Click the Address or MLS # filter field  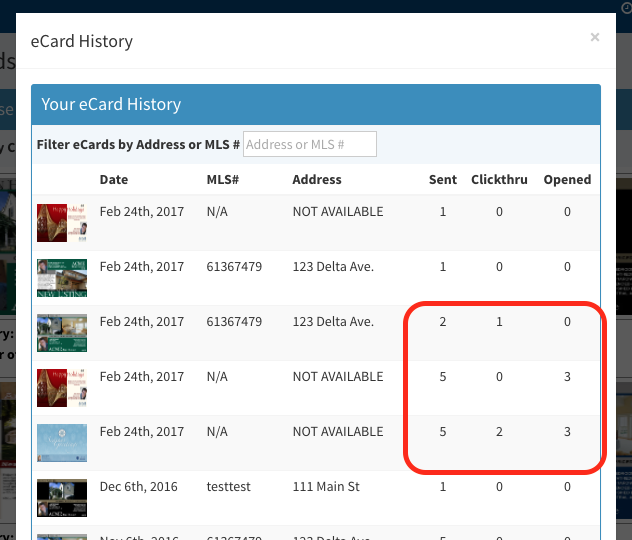pos(310,144)
